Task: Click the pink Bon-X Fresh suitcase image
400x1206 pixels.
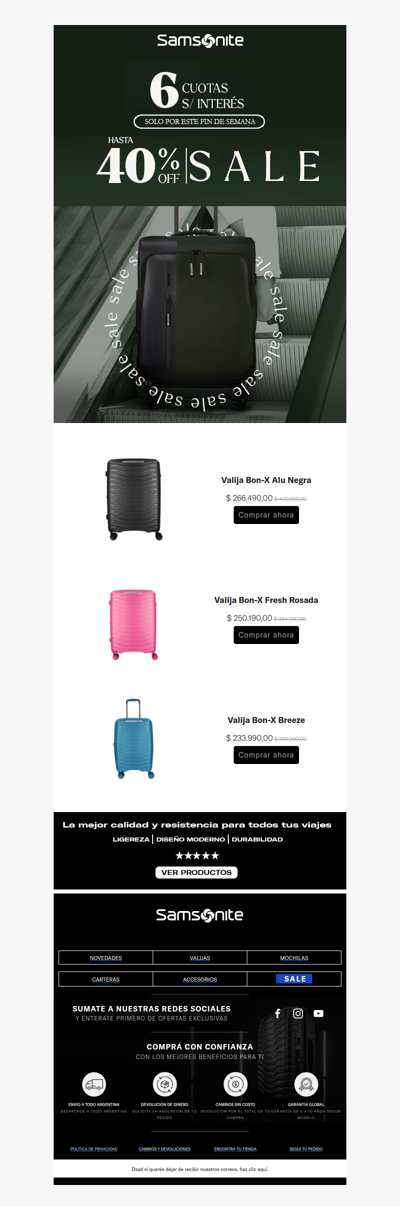Action: [133, 625]
